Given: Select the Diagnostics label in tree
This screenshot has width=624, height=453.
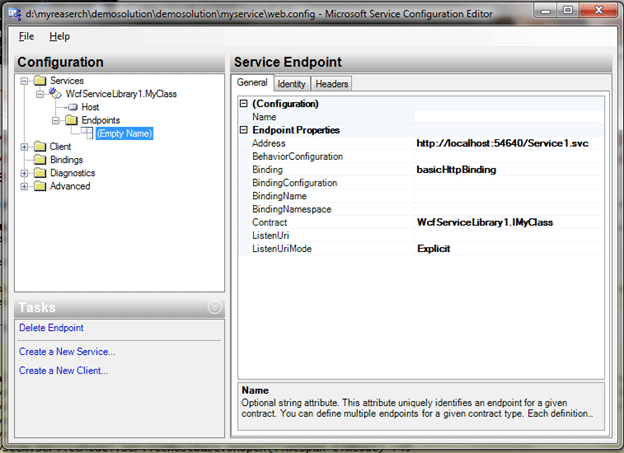Looking at the screenshot, I should pos(72,173).
